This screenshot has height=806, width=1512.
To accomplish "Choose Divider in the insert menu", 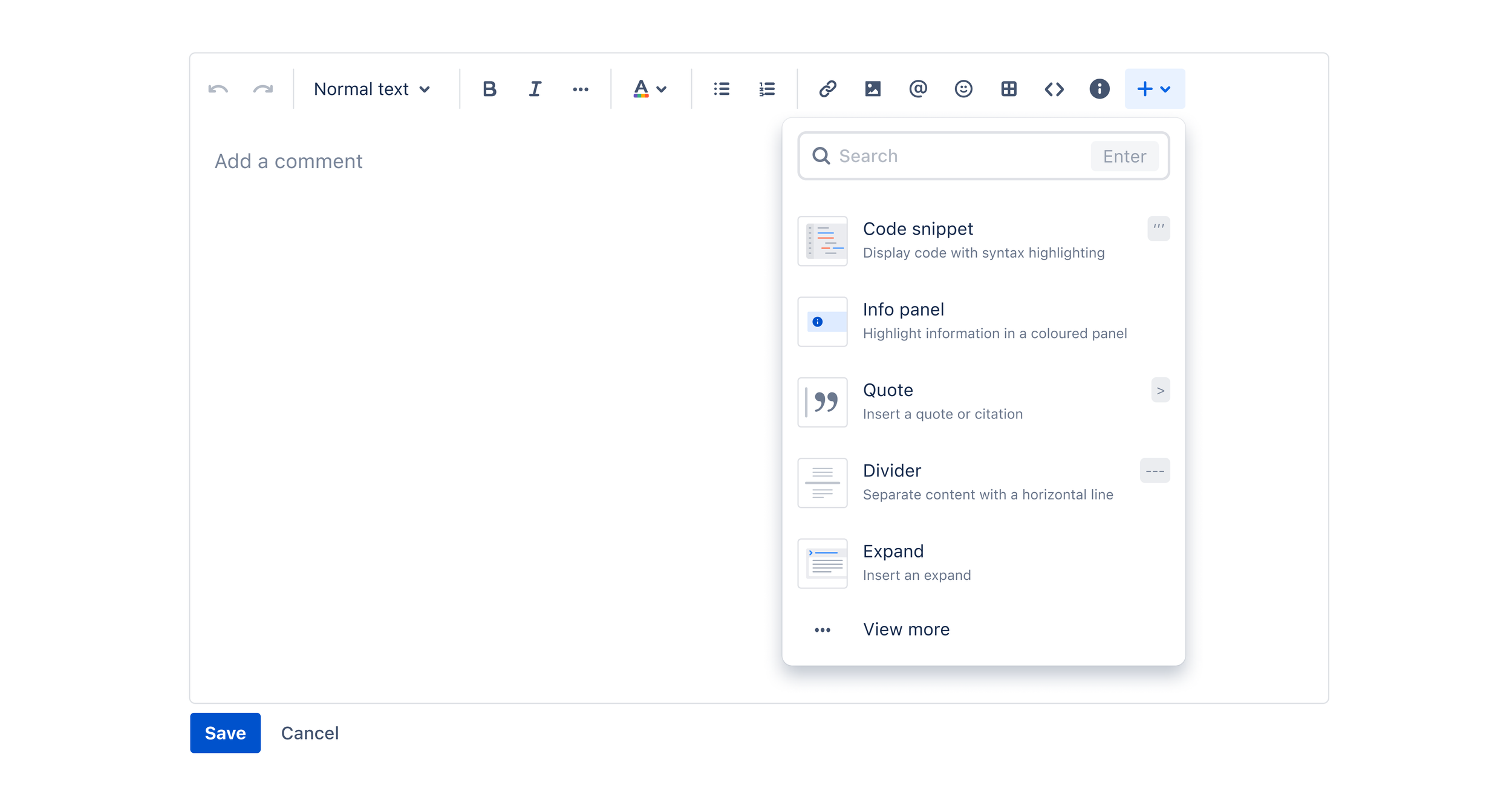I will click(x=983, y=483).
